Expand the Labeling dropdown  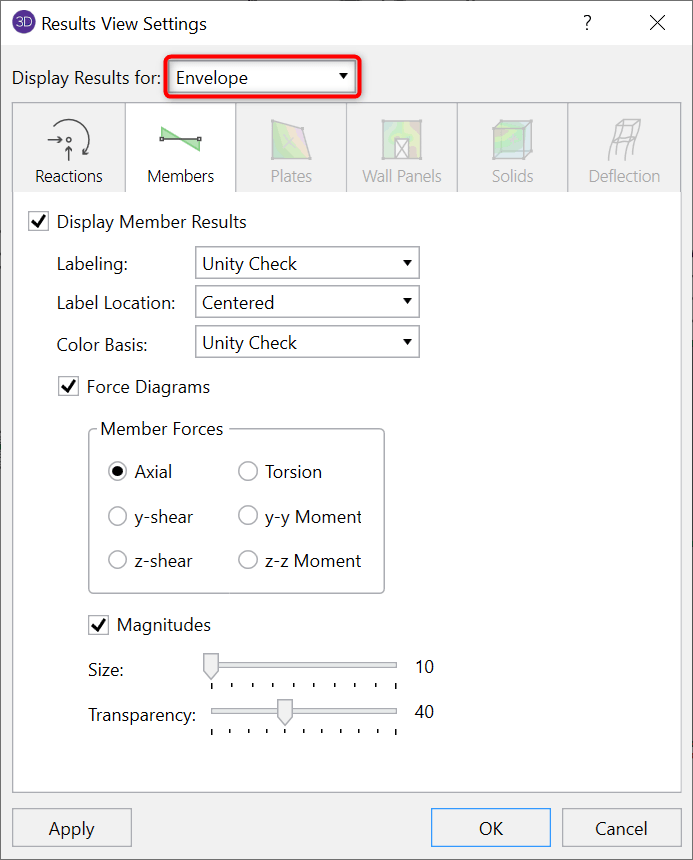(x=307, y=264)
